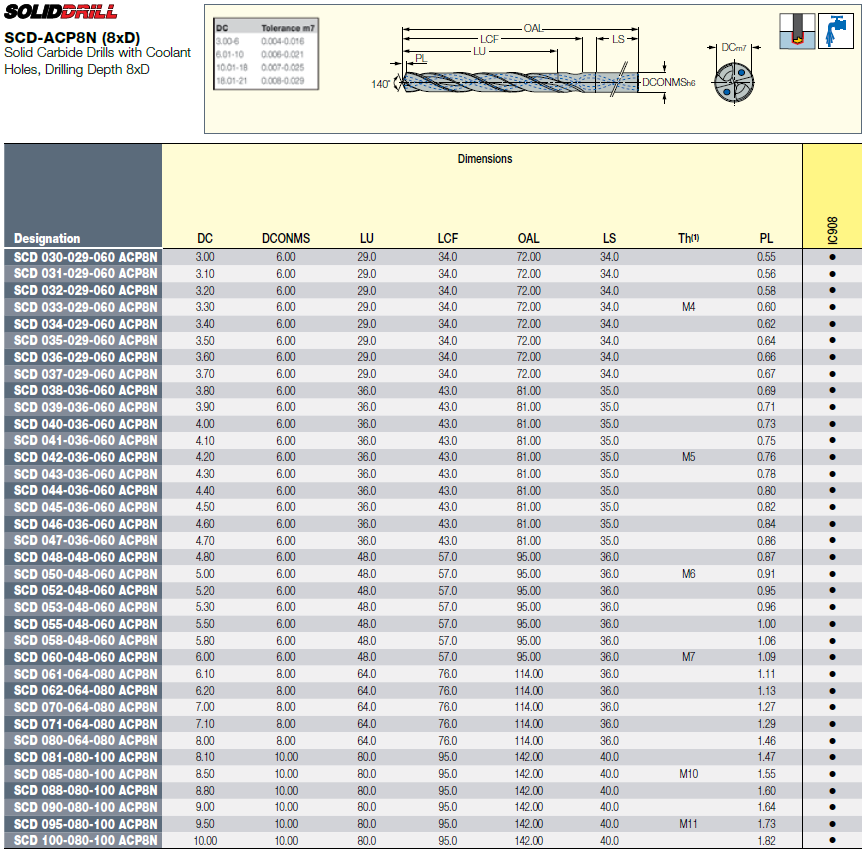
Task: Click the M10 thread value cell
Action: pos(688,774)
